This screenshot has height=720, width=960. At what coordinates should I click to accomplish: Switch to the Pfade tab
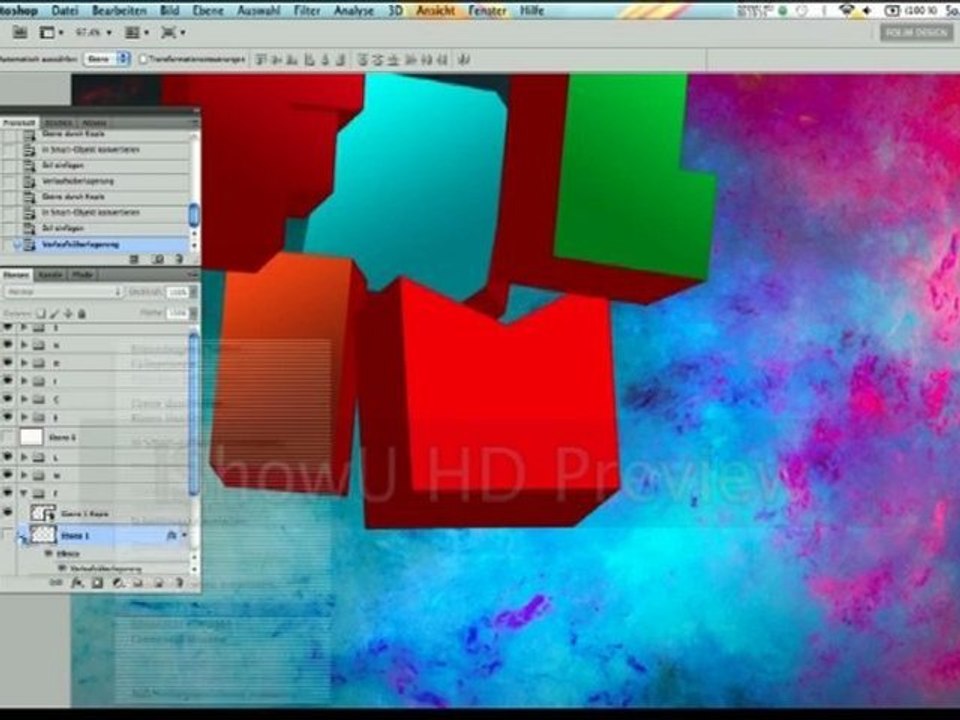pyautogui.click(x=83, y=275)
